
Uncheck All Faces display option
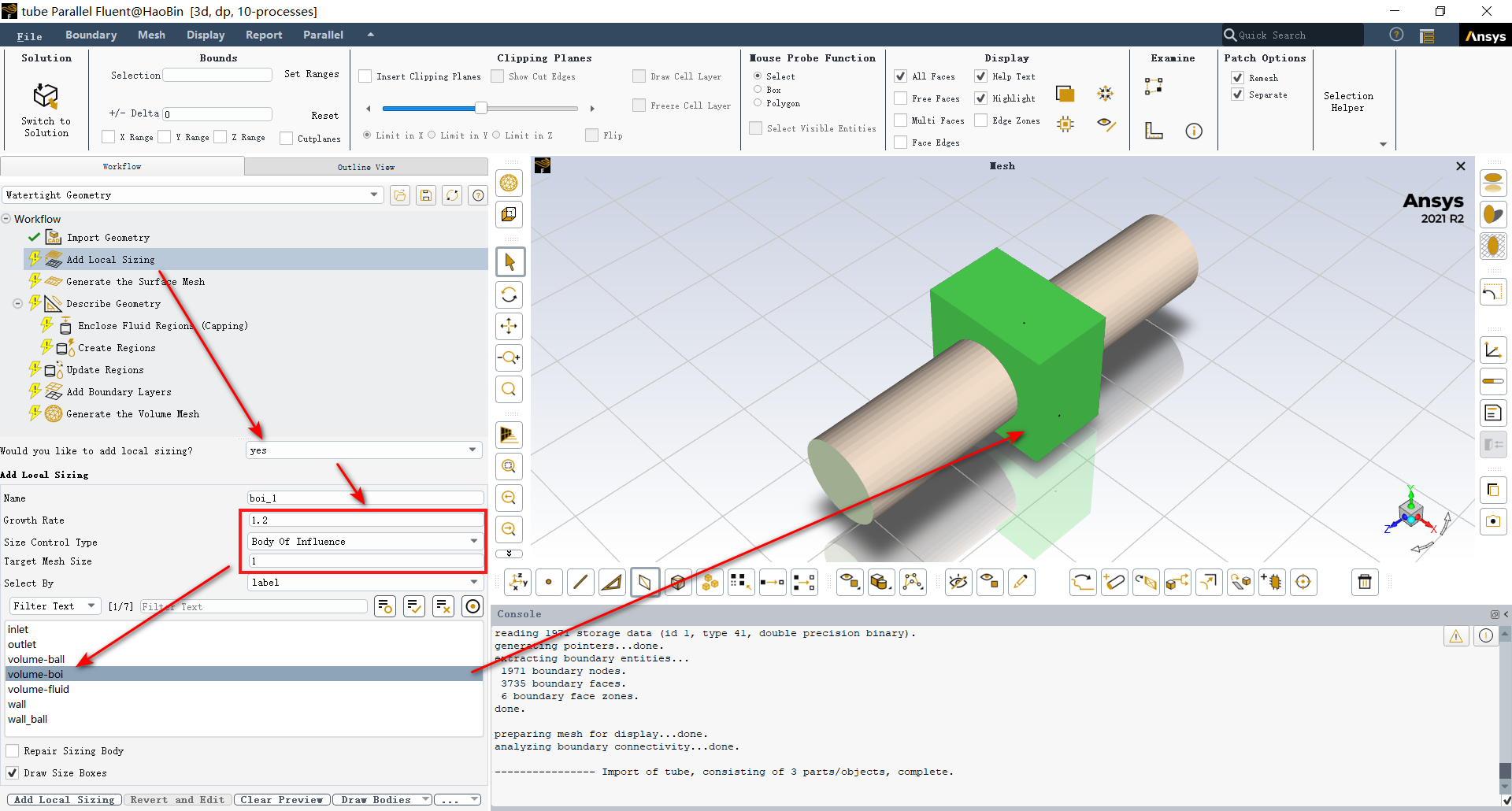(901, 76)
